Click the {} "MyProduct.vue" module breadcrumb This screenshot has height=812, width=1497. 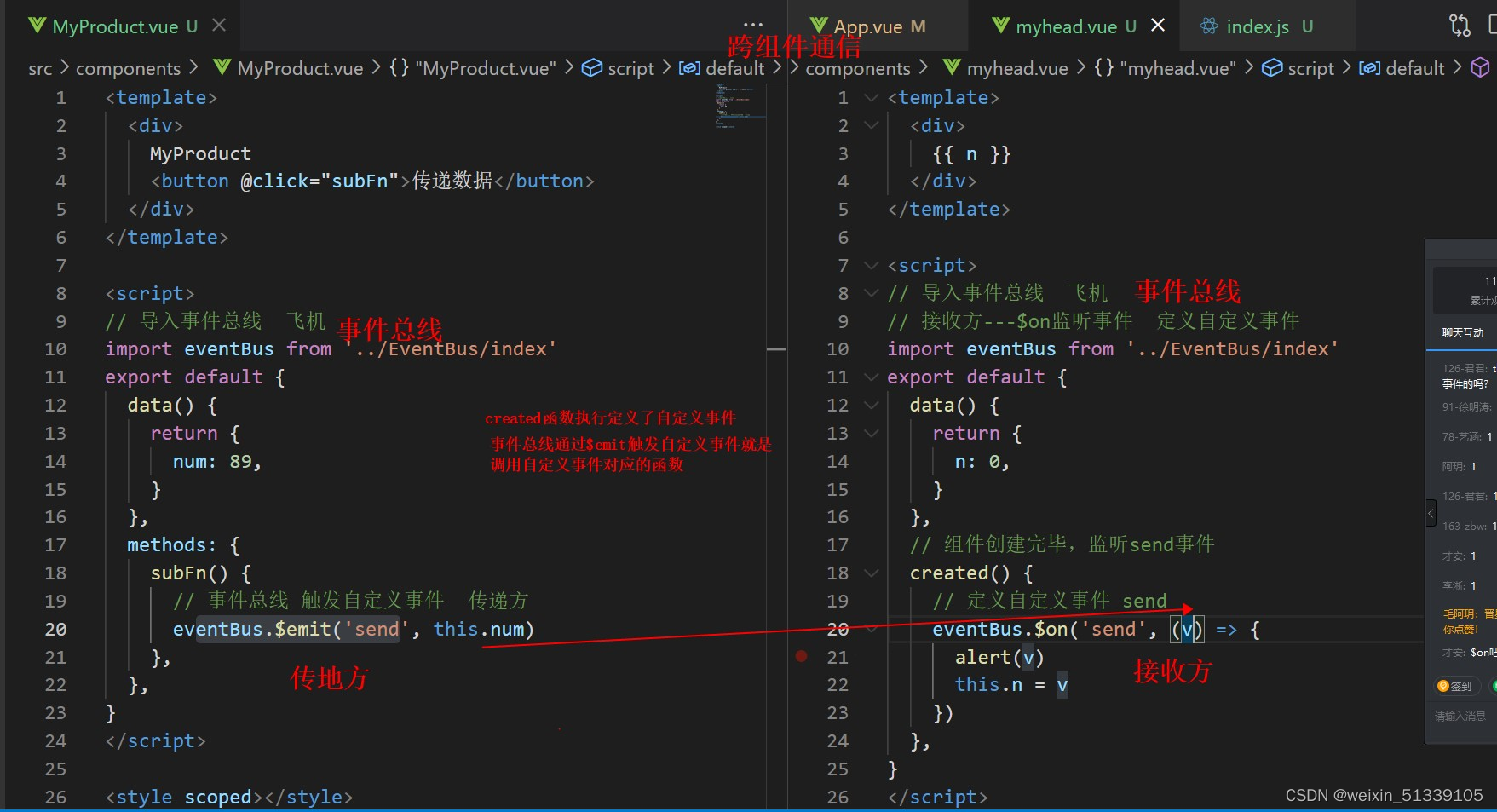472,68
